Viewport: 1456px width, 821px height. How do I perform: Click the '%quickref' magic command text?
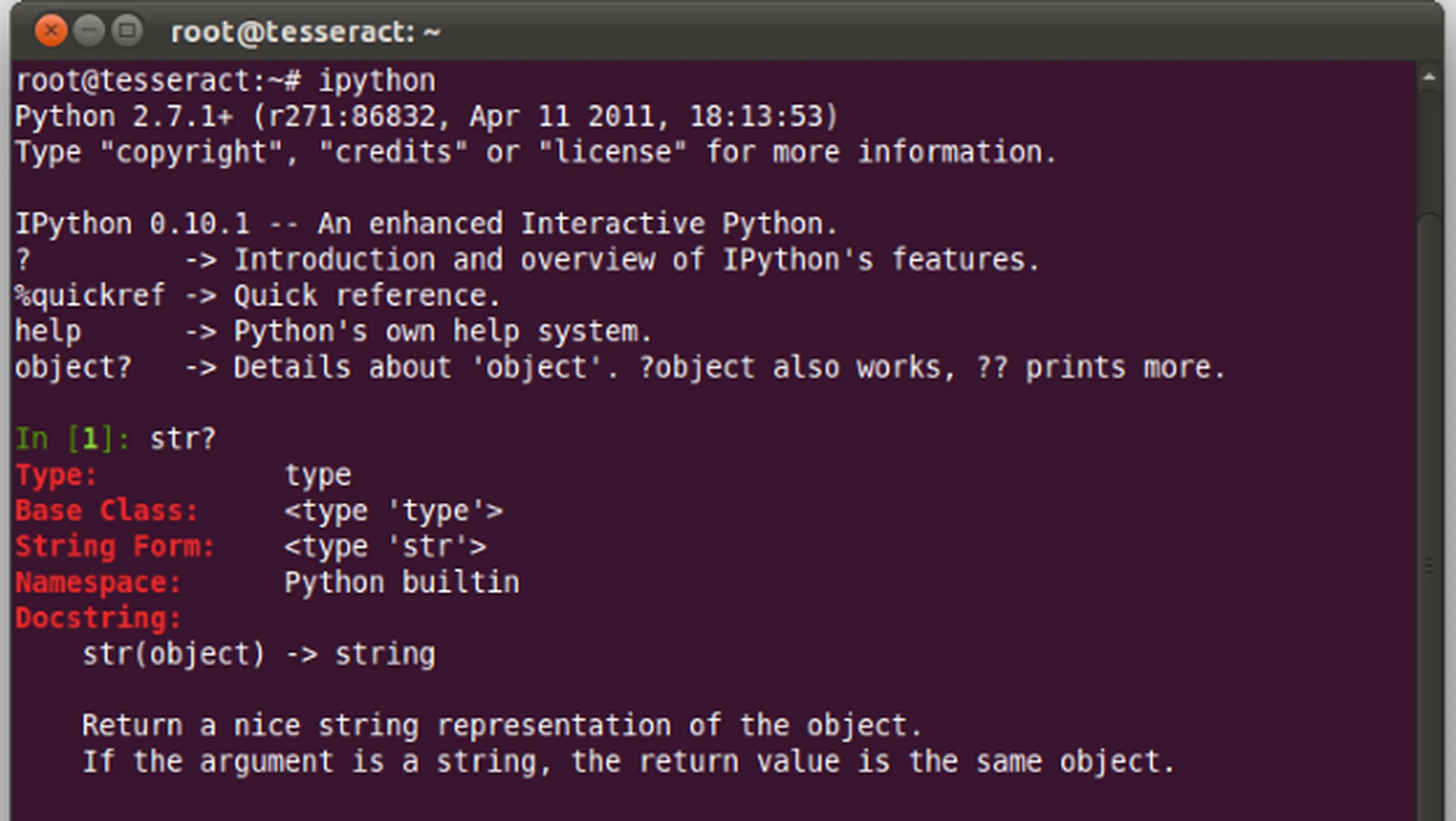(90, 296)
